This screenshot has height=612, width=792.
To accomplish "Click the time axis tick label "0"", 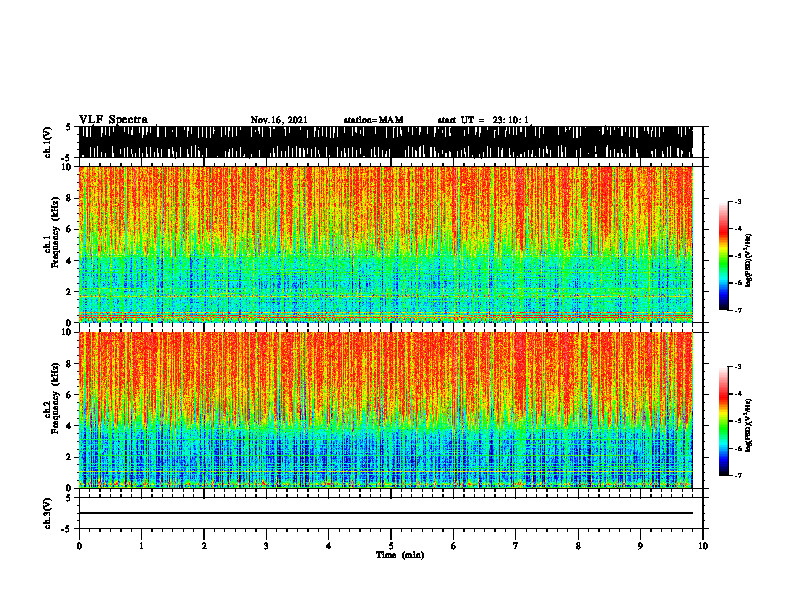I will tap(79, 546).
